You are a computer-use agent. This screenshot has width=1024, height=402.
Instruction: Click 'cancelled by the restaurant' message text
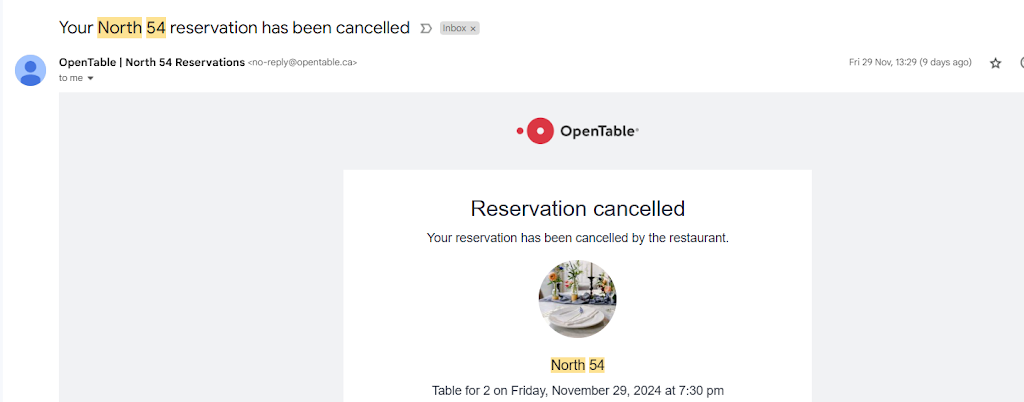coord(577,238)
